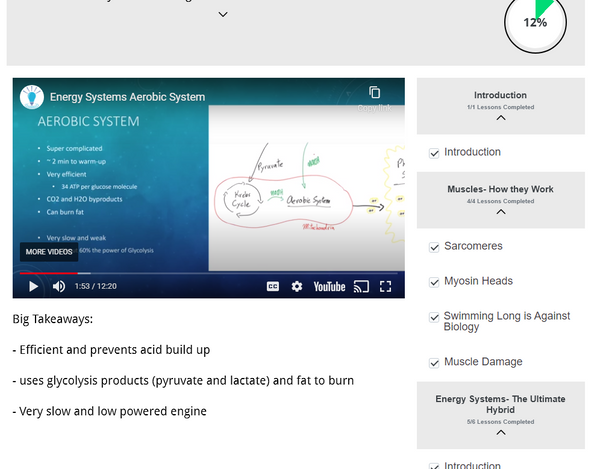Open the Myosin Heads lesson

click(x=478, y=281)
